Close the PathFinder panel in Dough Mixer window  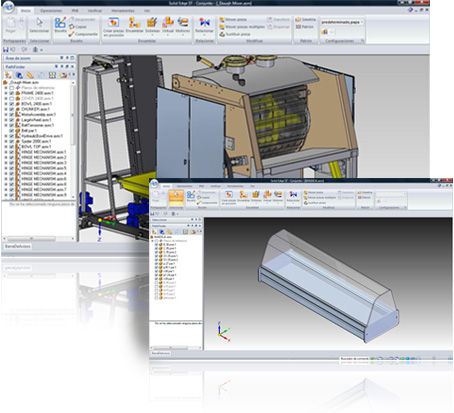click(x=72, y=67)
